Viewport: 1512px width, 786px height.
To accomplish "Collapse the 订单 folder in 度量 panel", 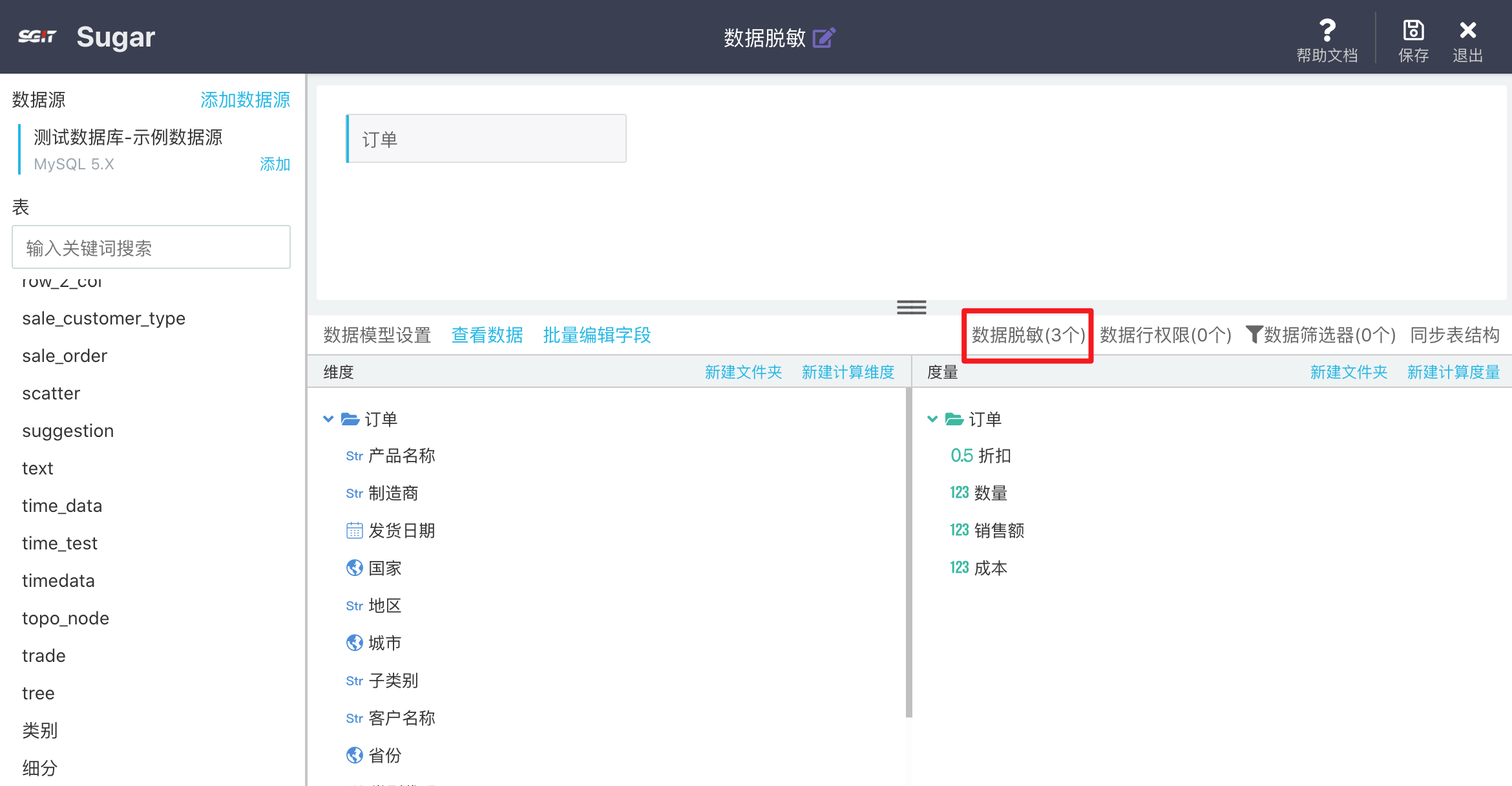I will tap(932, 419).
